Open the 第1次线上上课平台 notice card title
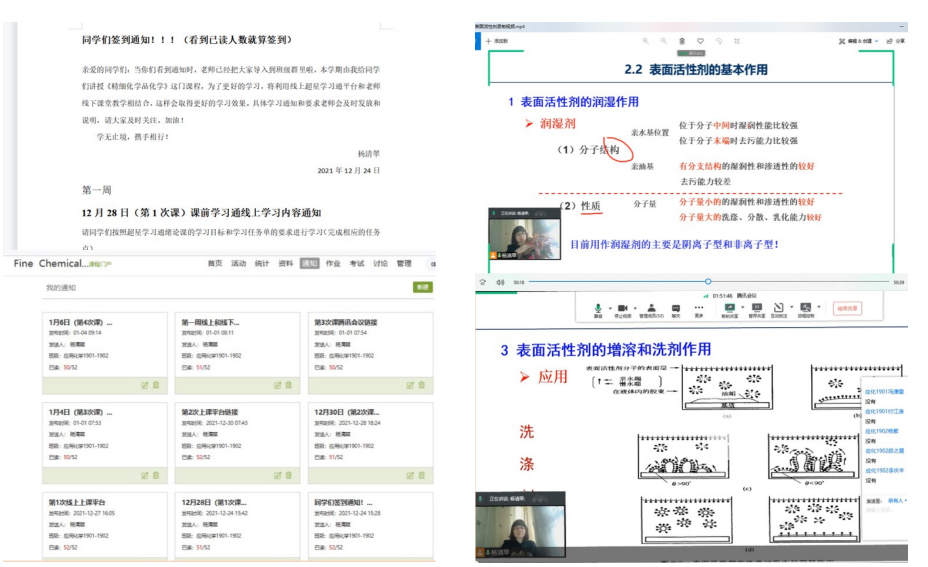This screenshot has width=928, height=567. click(77, 502)
